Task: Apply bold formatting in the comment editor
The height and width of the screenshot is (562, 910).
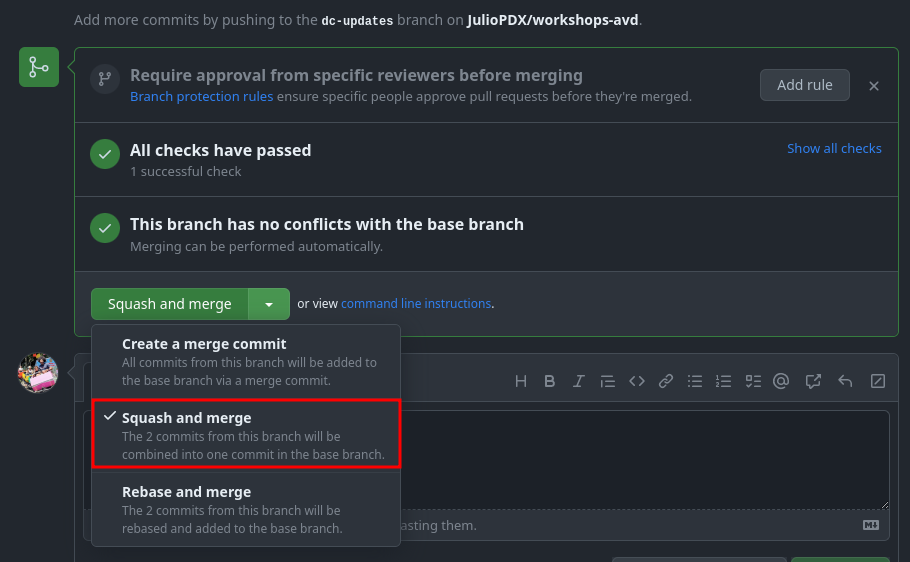Action: point(549,381)
